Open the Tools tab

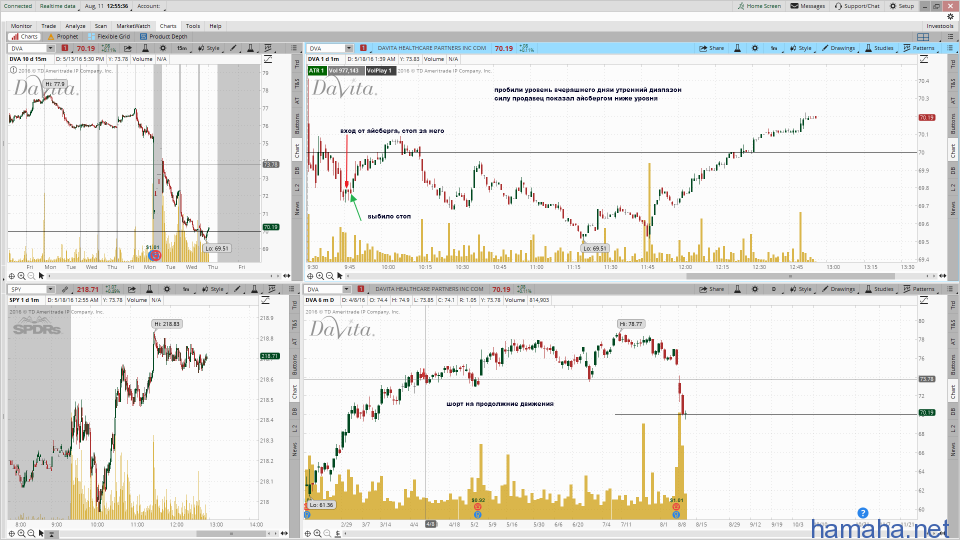point(193,26)
